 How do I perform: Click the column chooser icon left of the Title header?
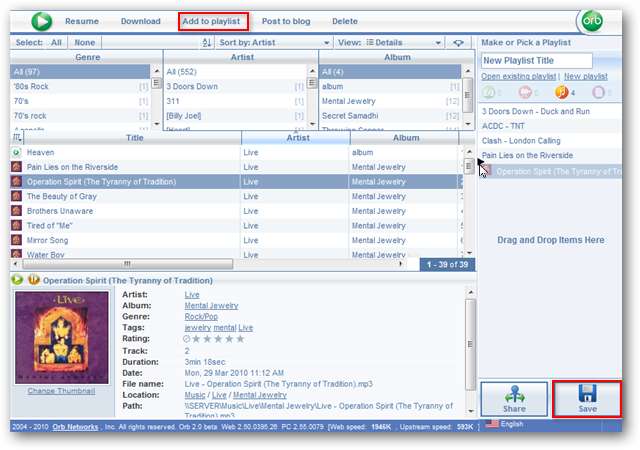point(16,138)
